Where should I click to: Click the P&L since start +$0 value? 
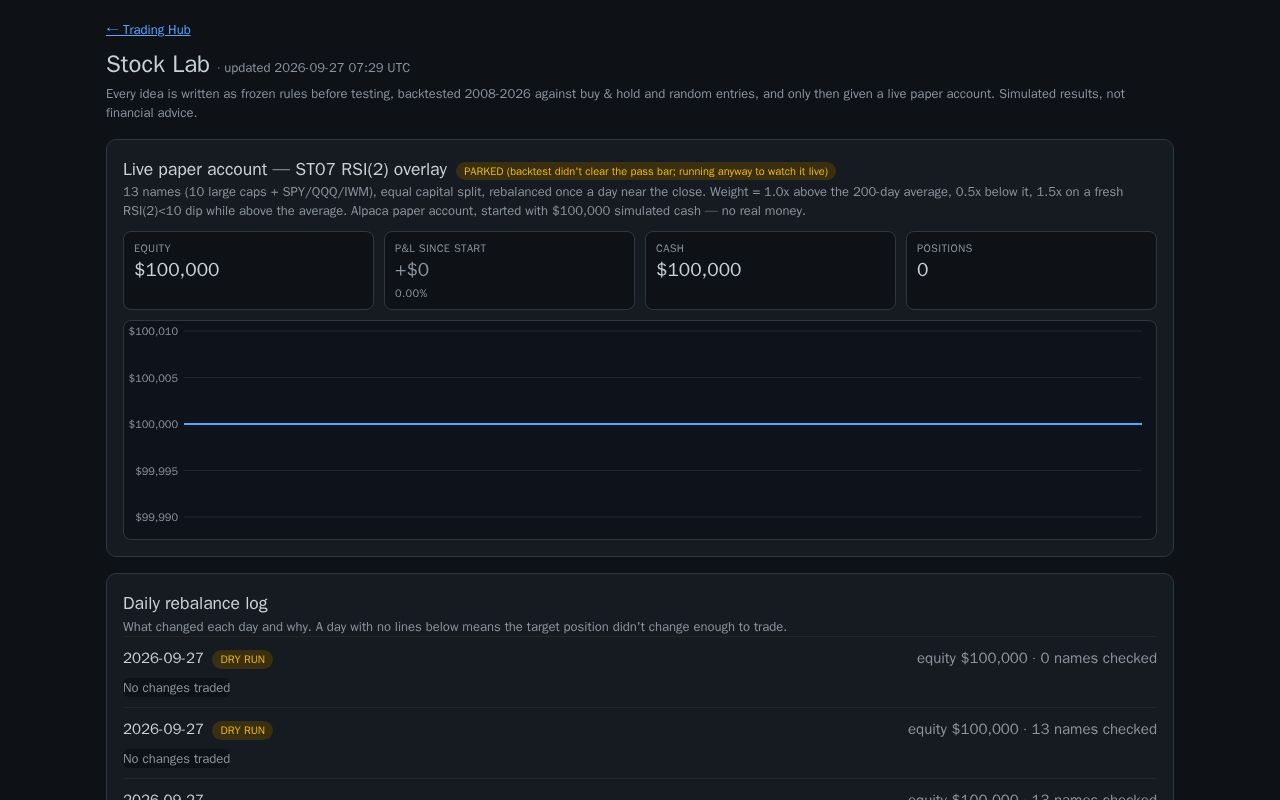pos(412,270)
